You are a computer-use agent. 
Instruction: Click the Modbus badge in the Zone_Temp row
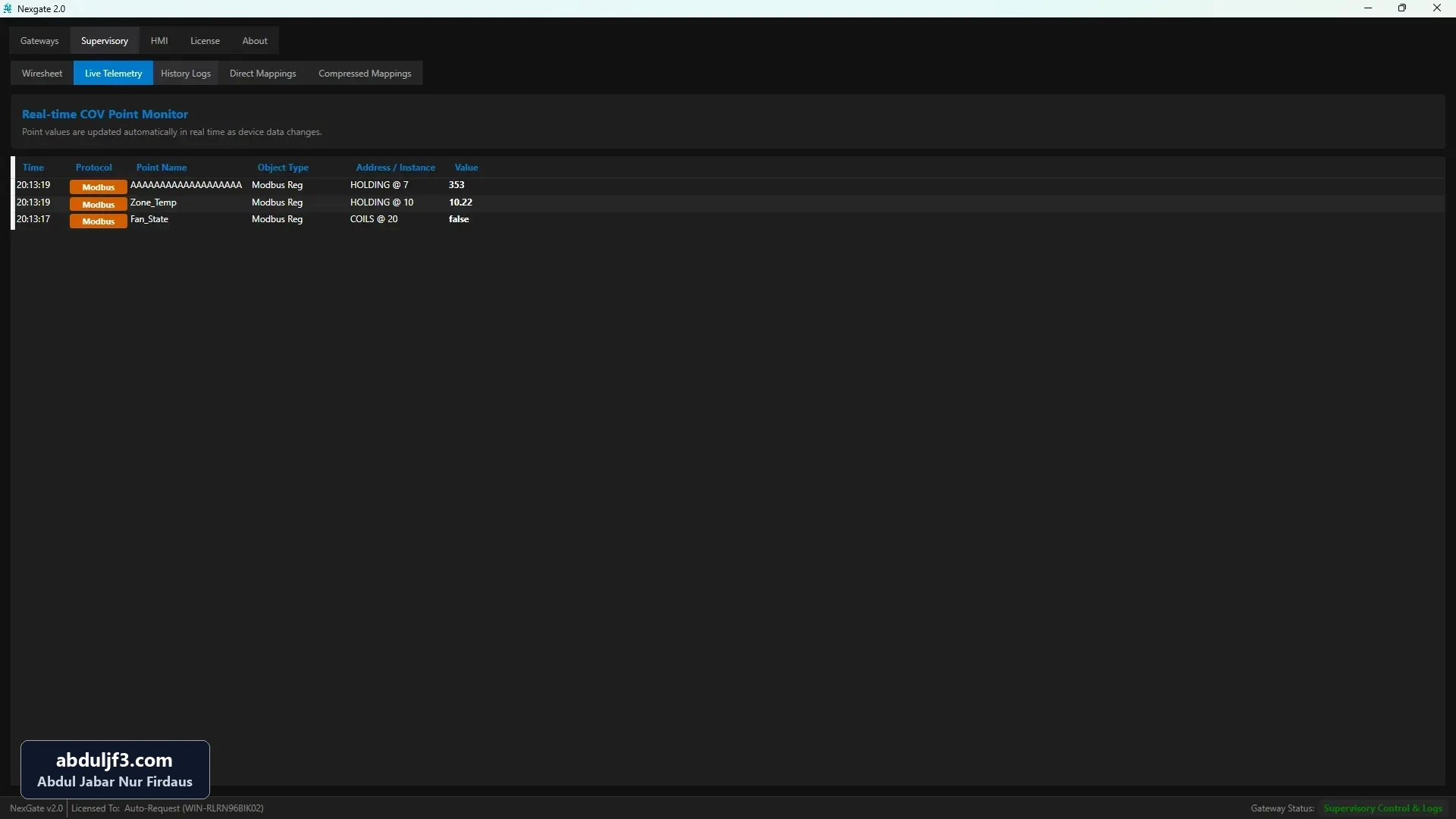pyautogui.click(x=99, y=205)
